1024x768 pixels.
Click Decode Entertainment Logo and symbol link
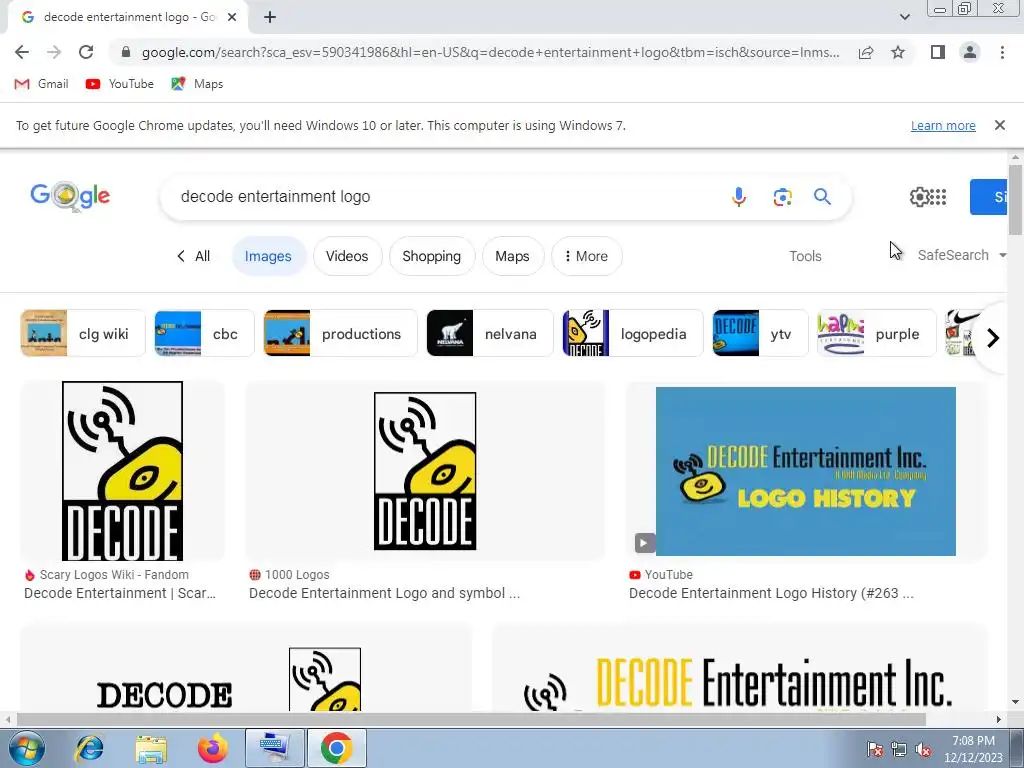tap(385, 593)
